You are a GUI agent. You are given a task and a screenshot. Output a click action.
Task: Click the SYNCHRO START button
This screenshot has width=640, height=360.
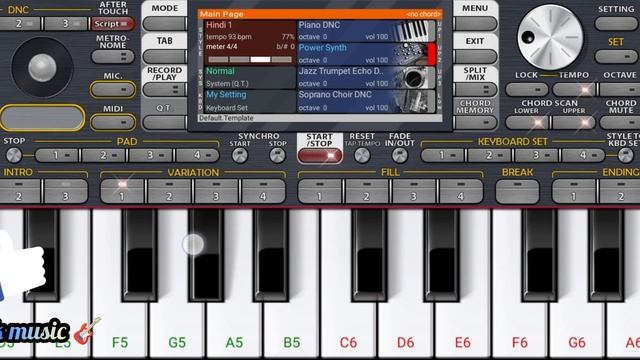[240, 155]
